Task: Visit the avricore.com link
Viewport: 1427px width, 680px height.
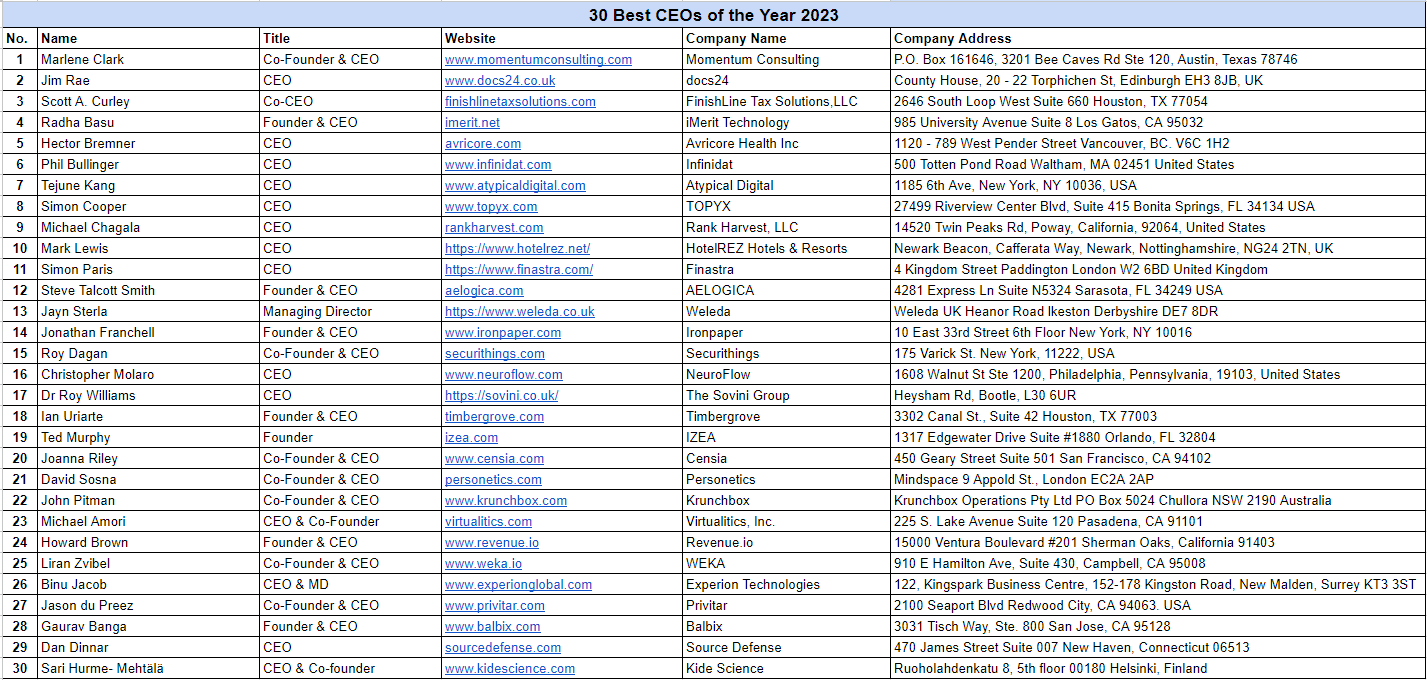Action: (x=483, y=143)
